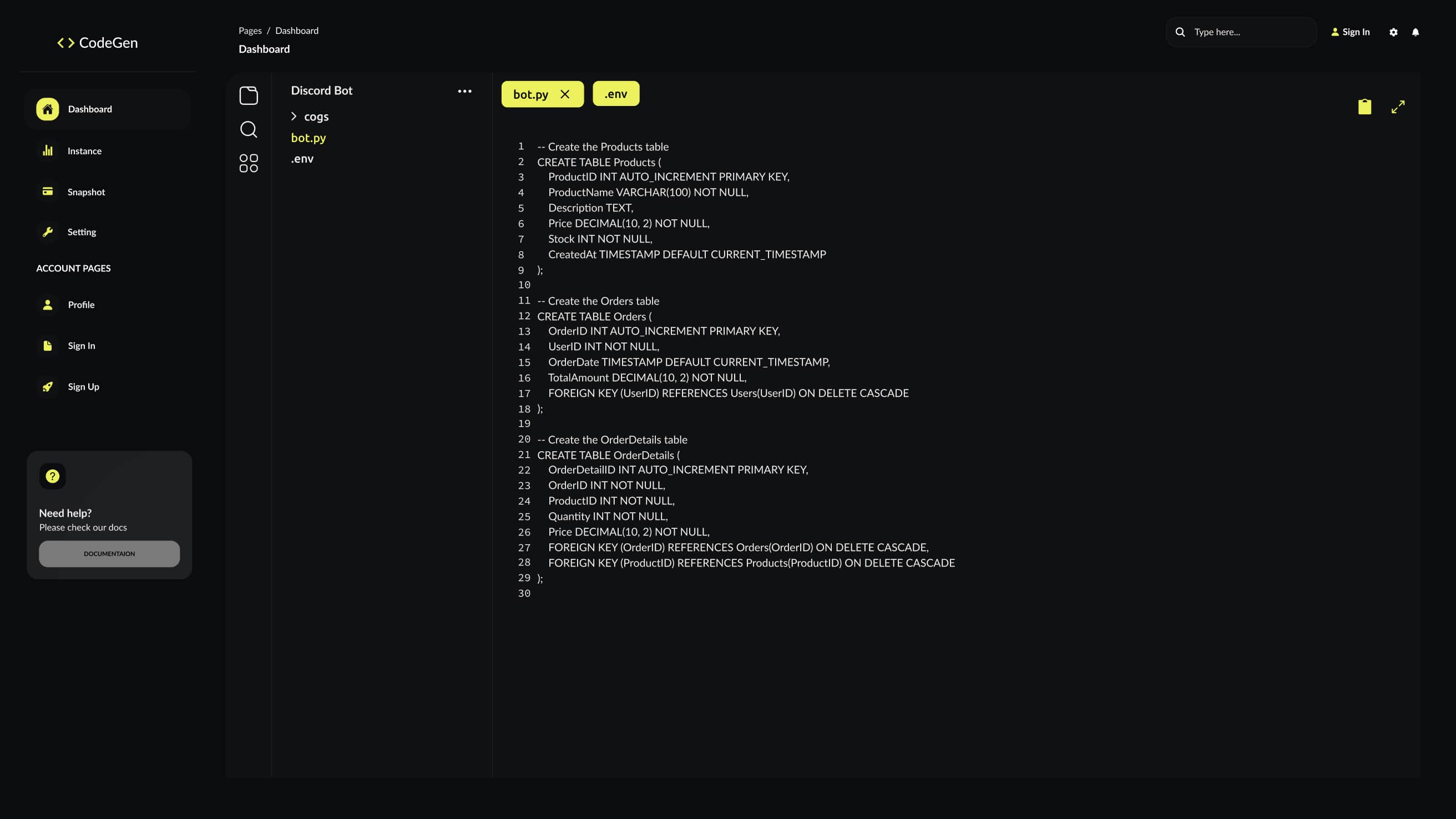Open Discord Bot three-dot menu
The height and width of the screenshot is (819, 1456).
(464, 91)
